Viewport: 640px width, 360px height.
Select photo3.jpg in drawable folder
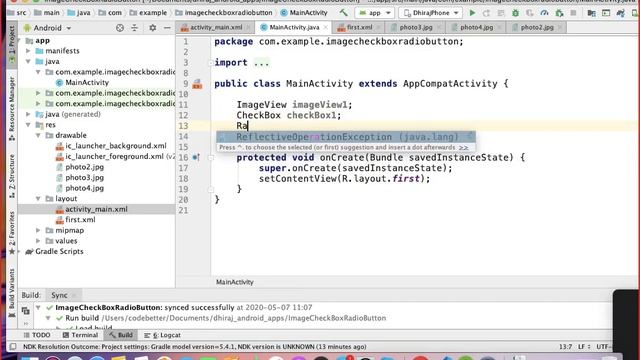pyautogui.click(x=84, y=178)
